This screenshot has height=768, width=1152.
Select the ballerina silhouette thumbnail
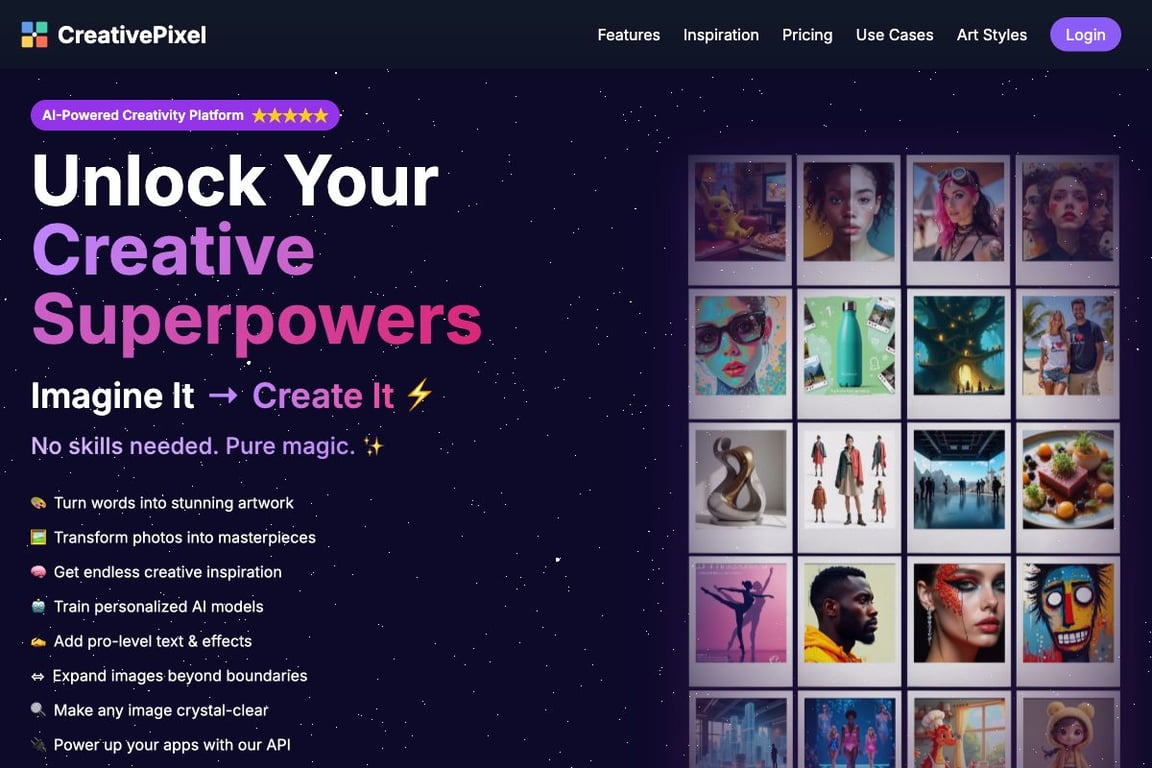740,613
